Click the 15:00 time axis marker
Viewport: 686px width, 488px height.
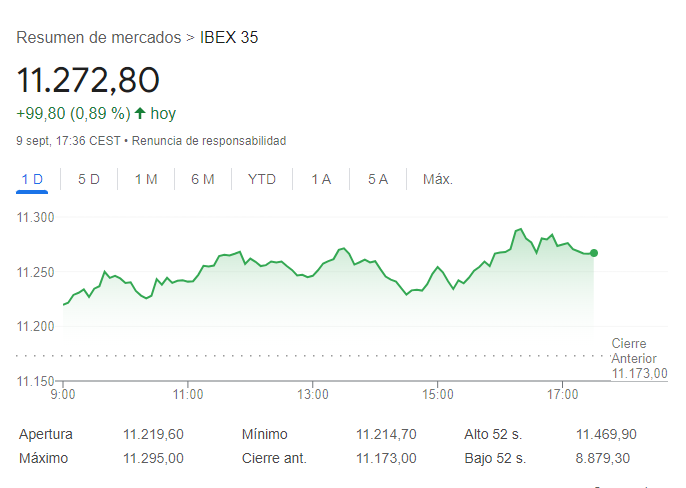click(438, 394)
